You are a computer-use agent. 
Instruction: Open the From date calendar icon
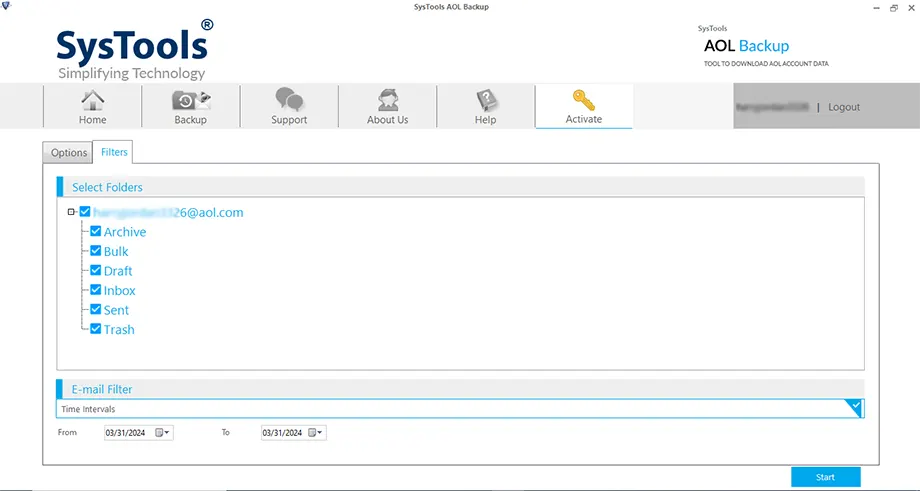click(159, 433)
